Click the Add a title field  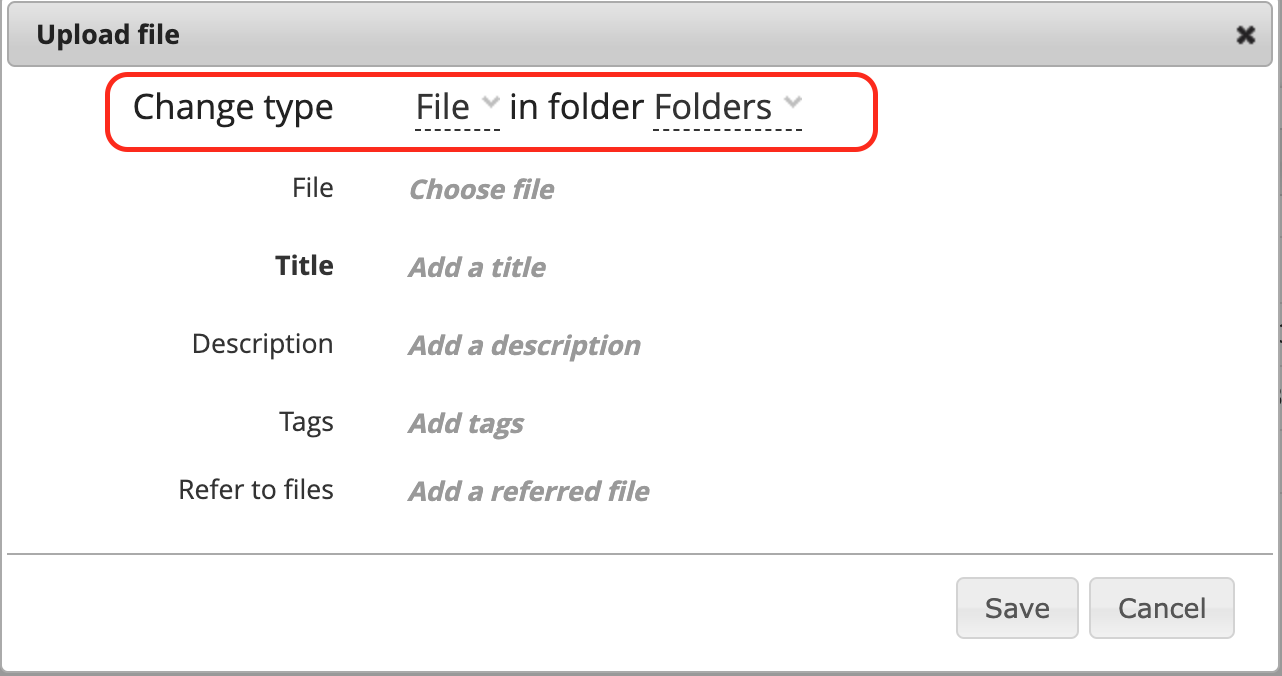(x=477, y=267)
